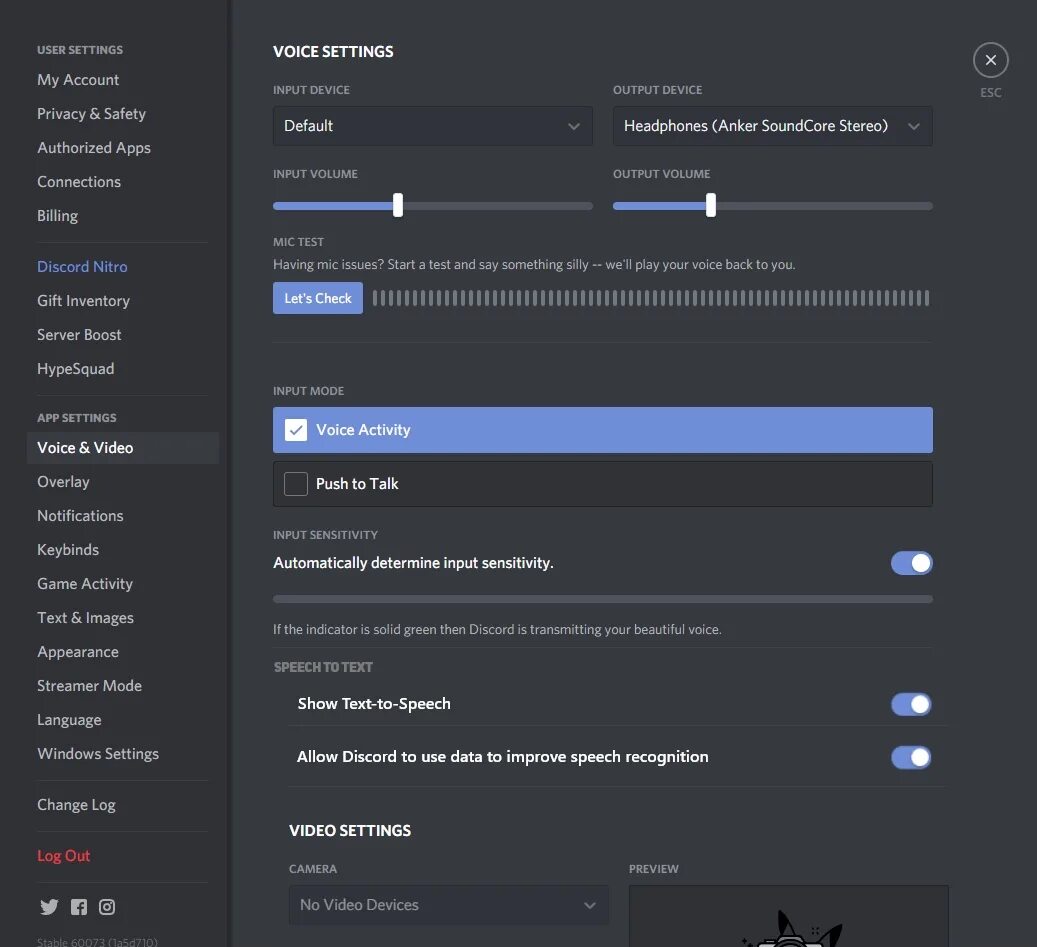Toggle speech recognition data sharing switch
The width and height of the screenshot is (1037, 947).
(x=911, y=757)
